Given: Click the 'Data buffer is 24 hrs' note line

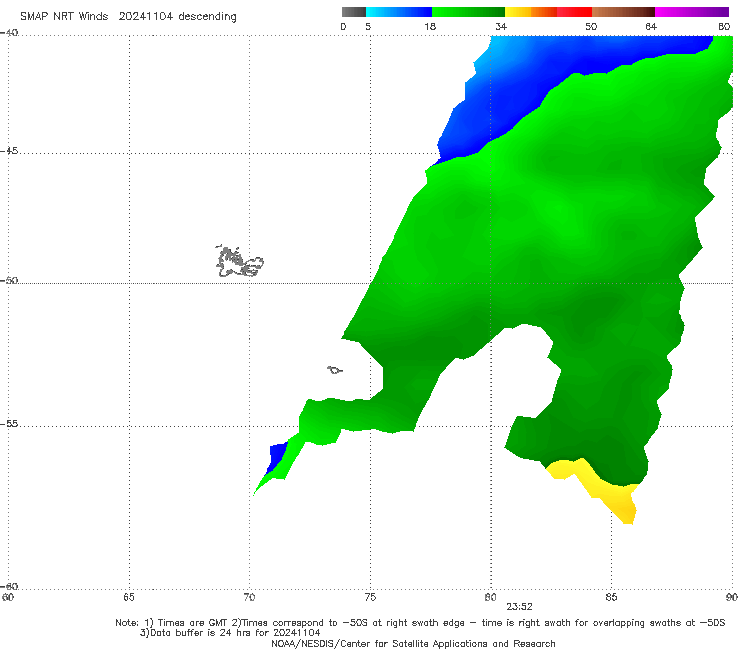Looking at the screenshot, I should tap(230, 633).
